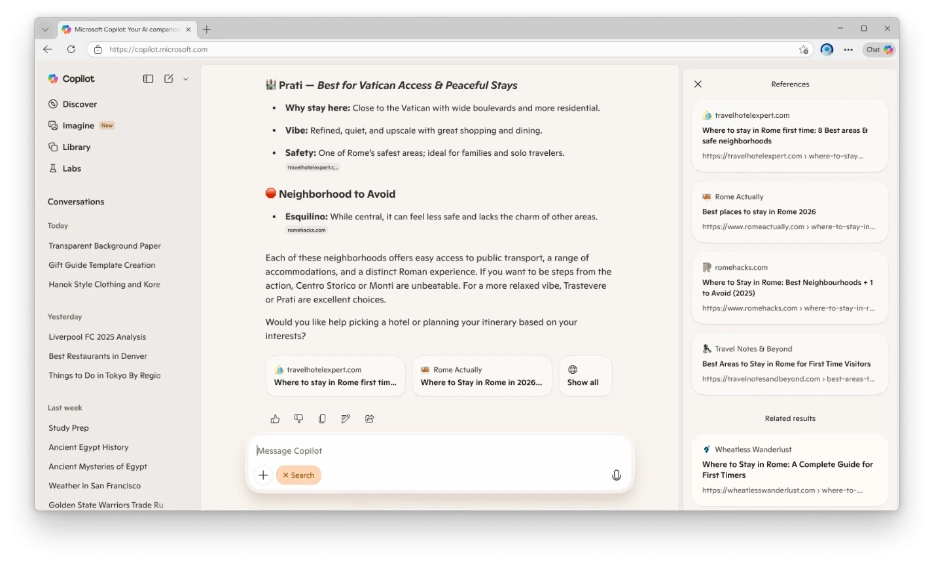Open the Discover page in sidebar
Image resolution: width=934 pixels, height=564 pixels.
tap(79, 104)
